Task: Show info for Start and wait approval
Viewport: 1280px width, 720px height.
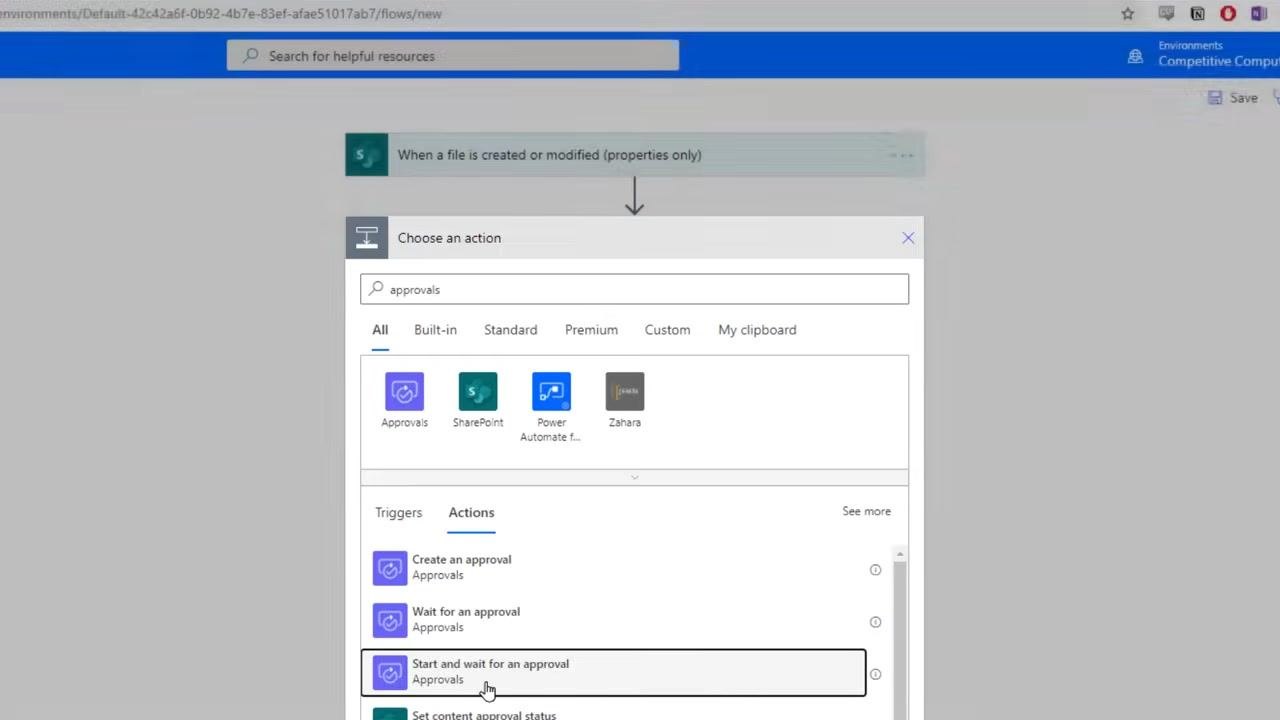Action: click(875, 674)
